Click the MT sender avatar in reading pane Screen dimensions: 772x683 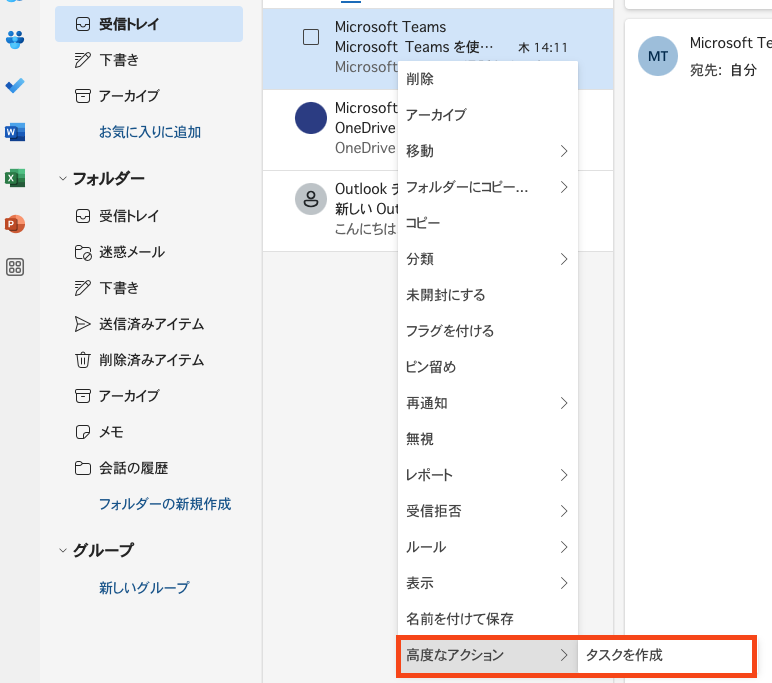click(x=658, y=56)
